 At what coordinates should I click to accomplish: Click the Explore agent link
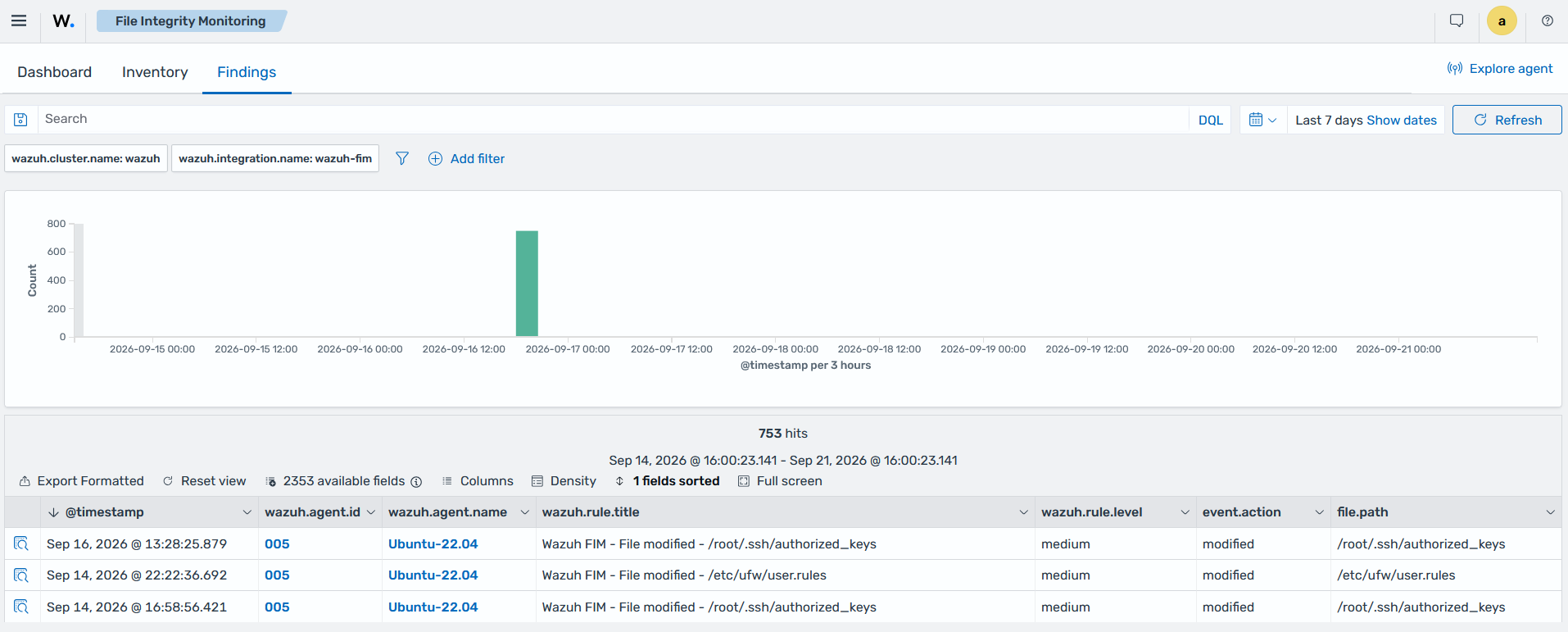coord(1500,69)
